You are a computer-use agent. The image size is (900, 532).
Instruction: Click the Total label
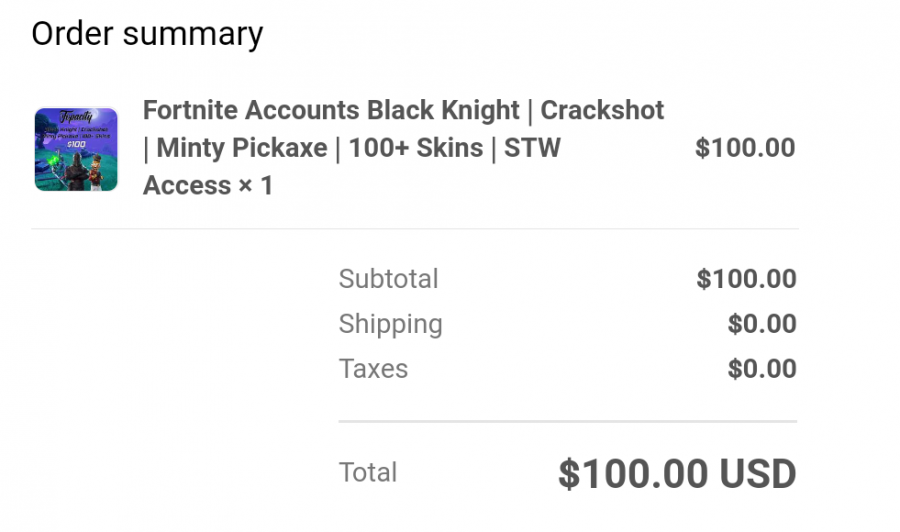(x=368, y=472)
